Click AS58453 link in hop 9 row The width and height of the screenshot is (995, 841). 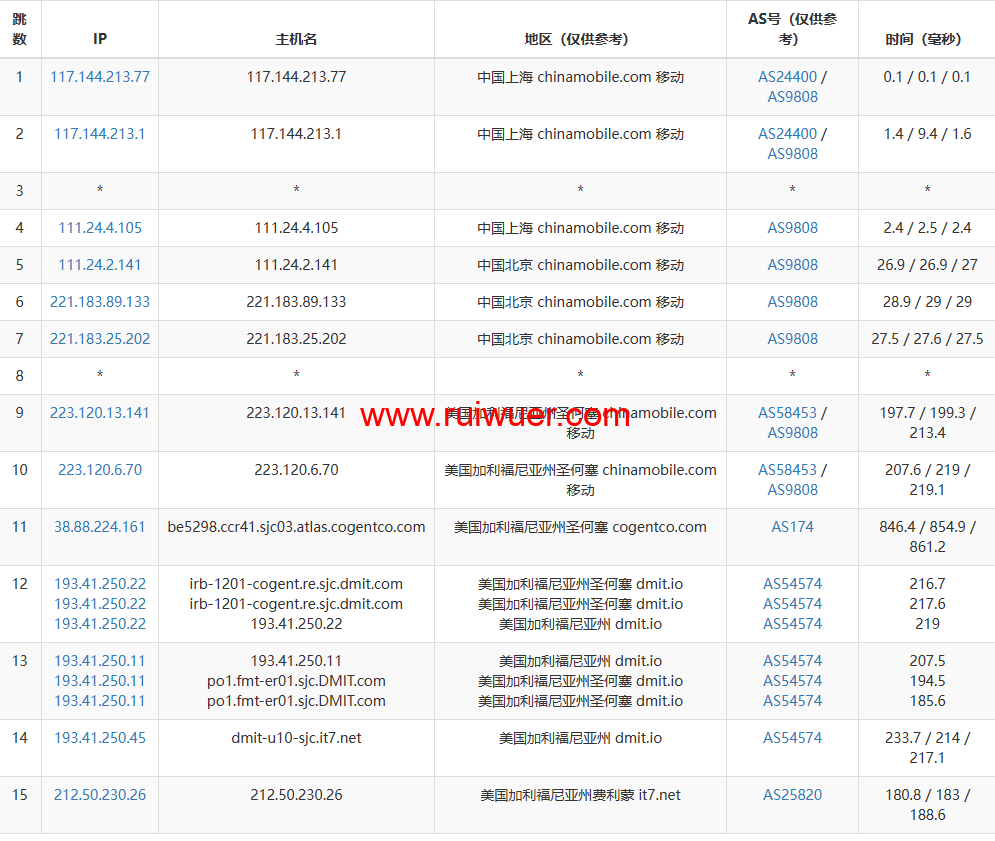coord(787,413)
